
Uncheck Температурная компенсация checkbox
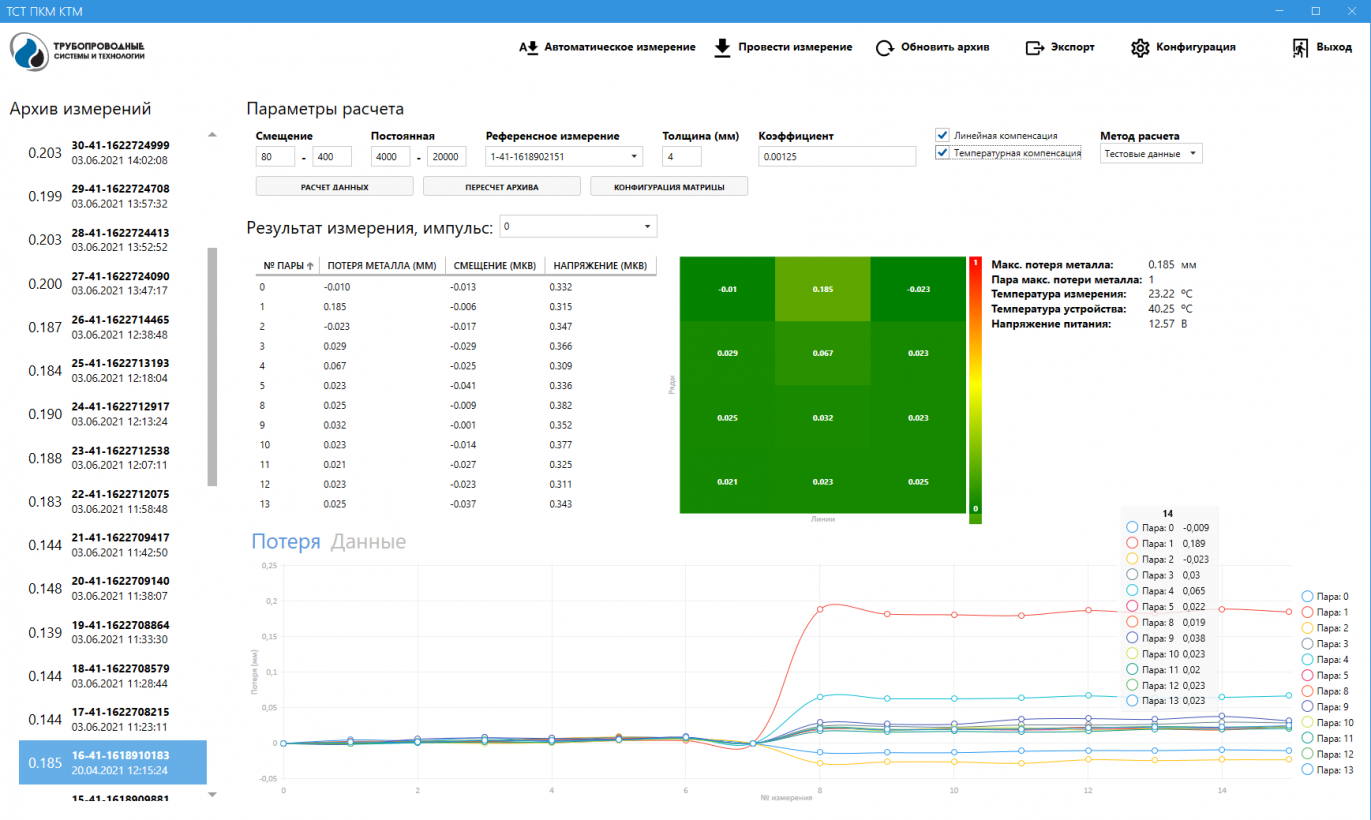942,153
